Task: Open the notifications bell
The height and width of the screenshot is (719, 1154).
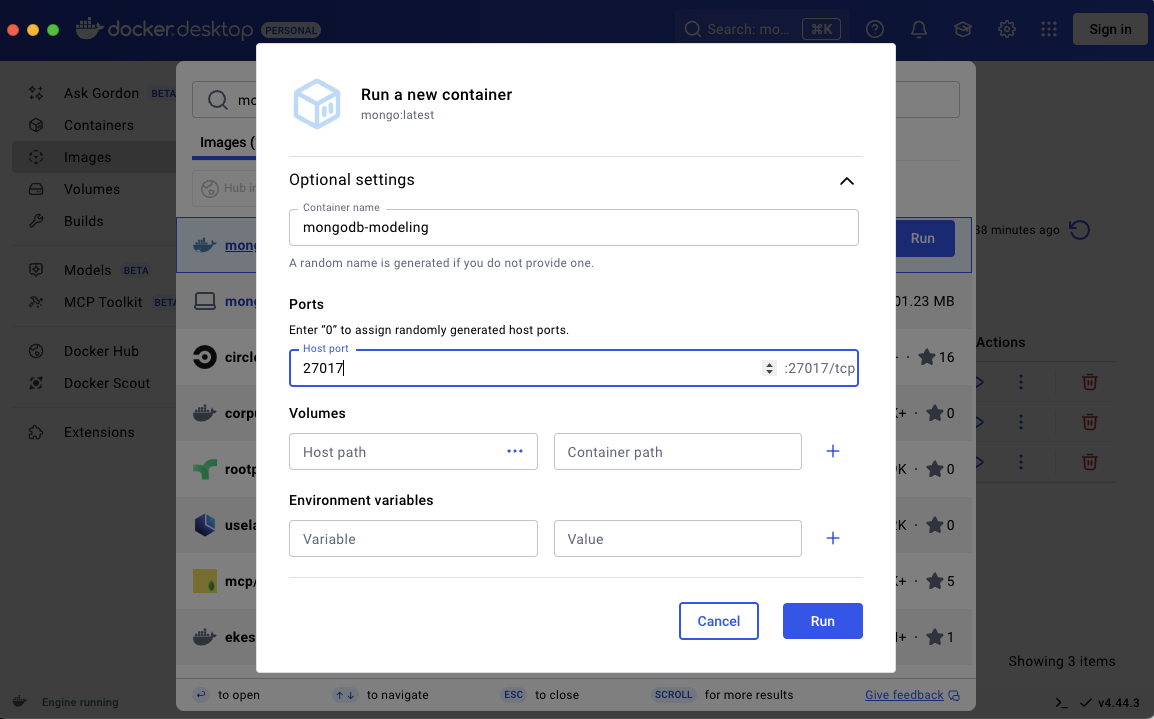Action: tap(918, 29)
